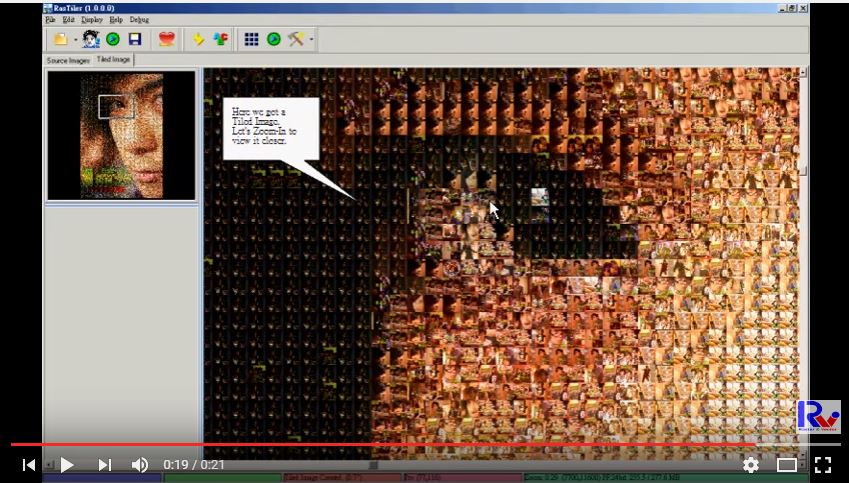Click the RasTiler title bar icon
The width and height of the screenshot is (849, 483).
pyautogui.click(x=48, y=8)
